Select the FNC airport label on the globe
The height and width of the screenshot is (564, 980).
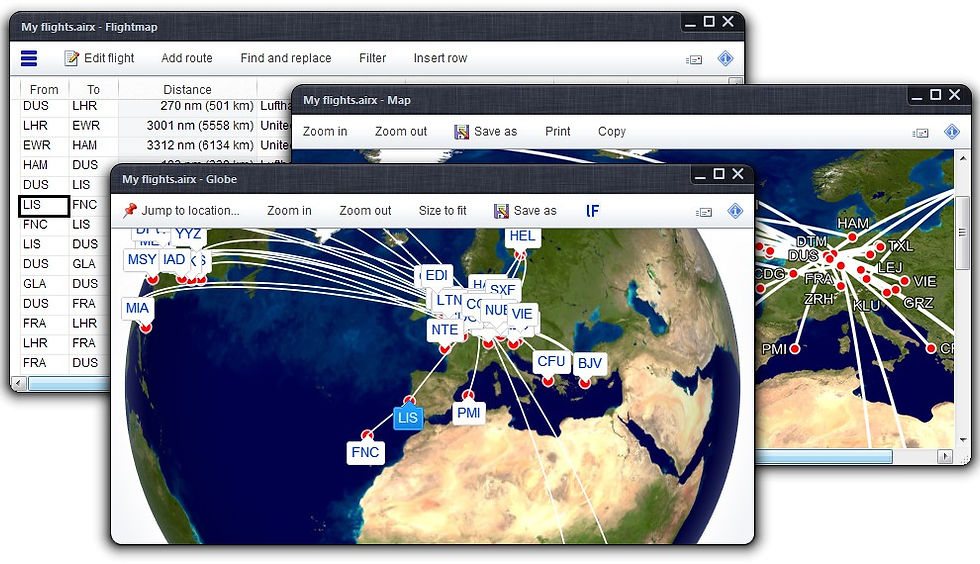[x=365, y=452]
